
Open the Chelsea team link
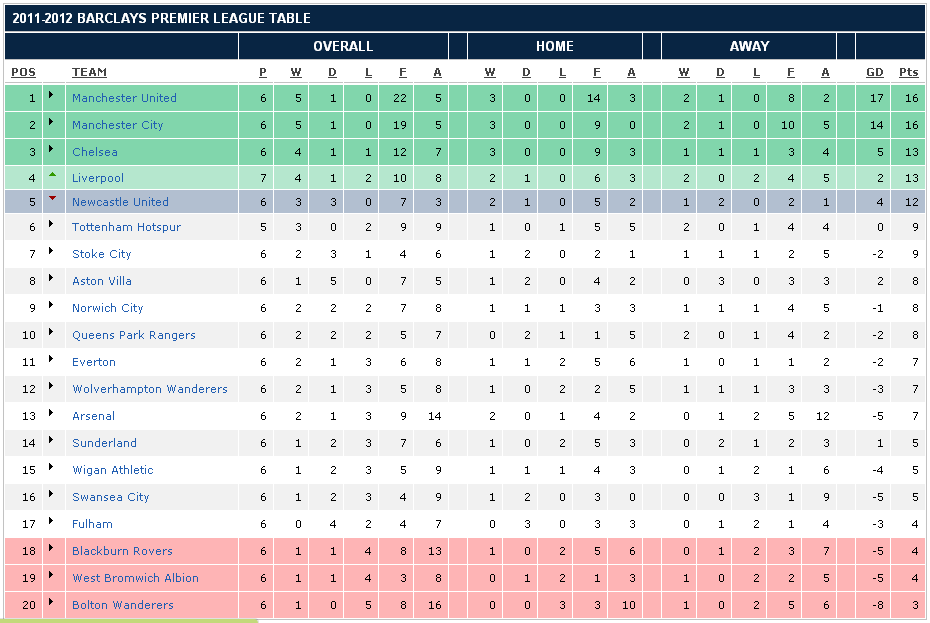tap(94, 152)
